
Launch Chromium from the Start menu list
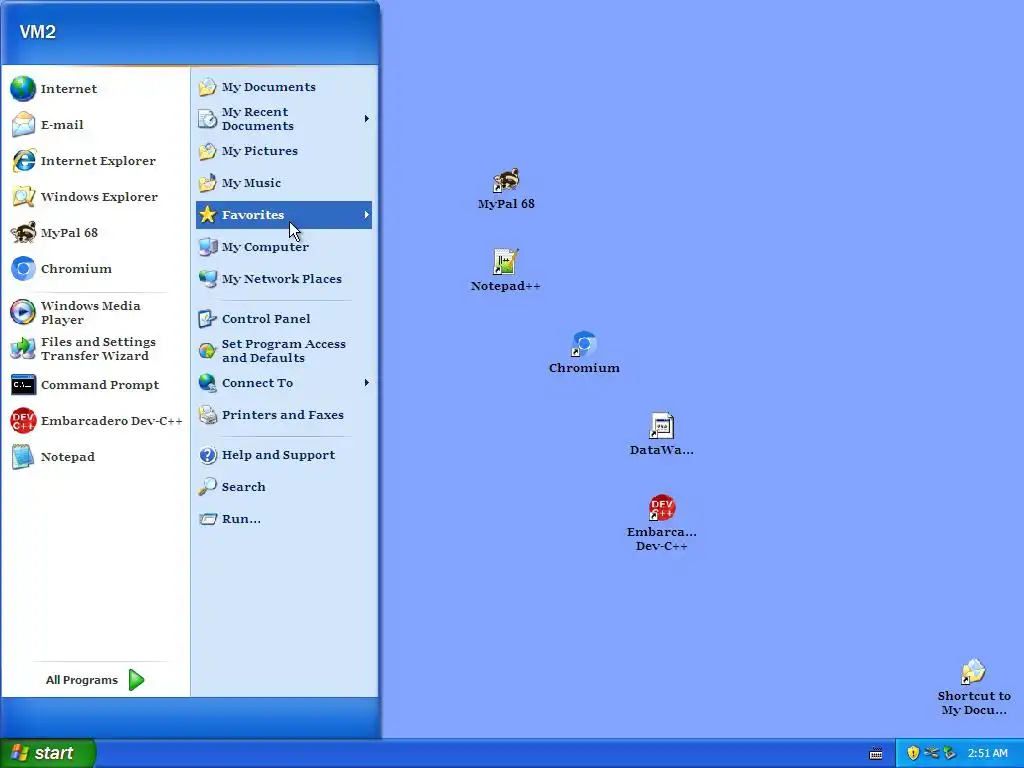click(x=95, y=268)
